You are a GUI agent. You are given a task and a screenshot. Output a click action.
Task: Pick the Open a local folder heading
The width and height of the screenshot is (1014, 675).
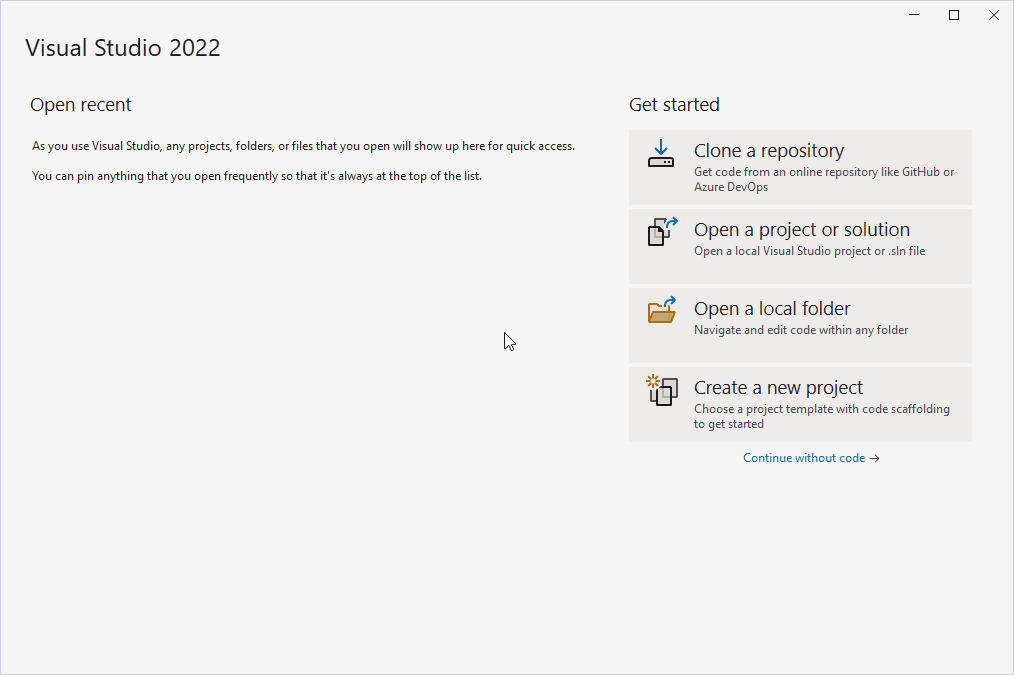click(x=772, y=308)
